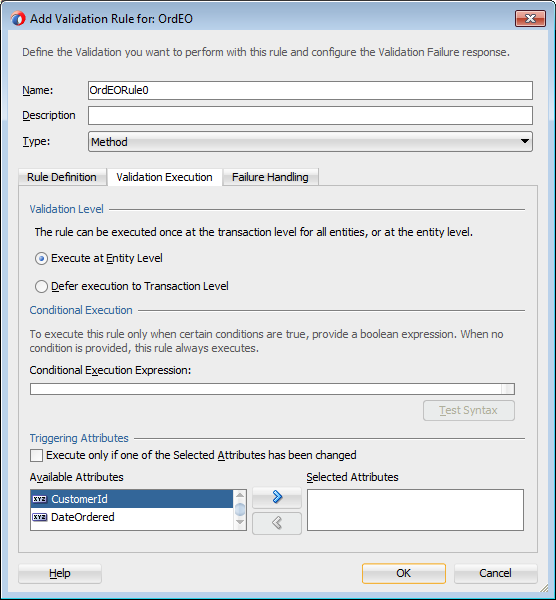Click the Oracle JDeveloper logo in title bar
This screenshot has height=600, width=556.
pos(18,18)
